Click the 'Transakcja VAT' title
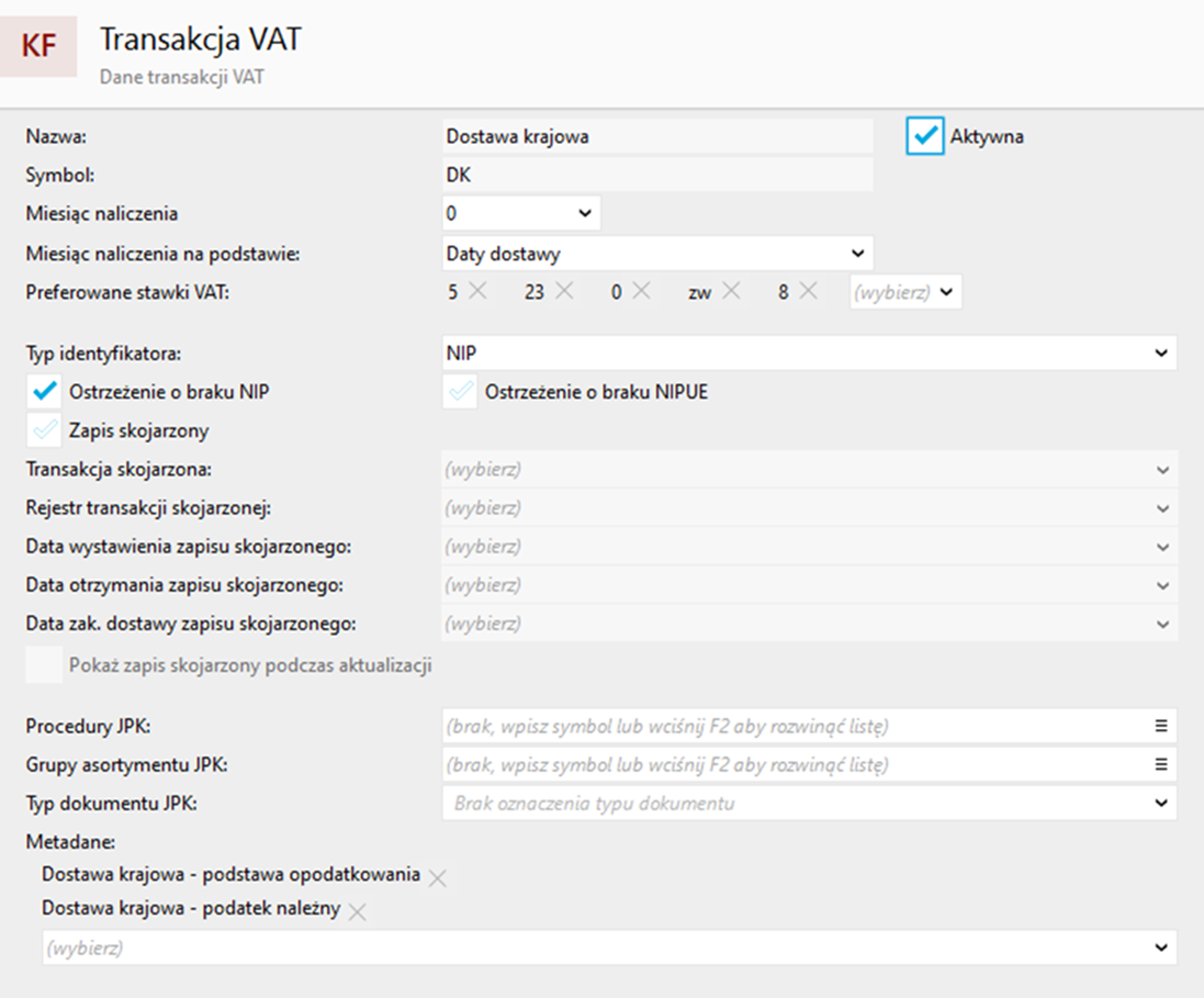Viewport: 1204px width, 998px height. (201, 40)
